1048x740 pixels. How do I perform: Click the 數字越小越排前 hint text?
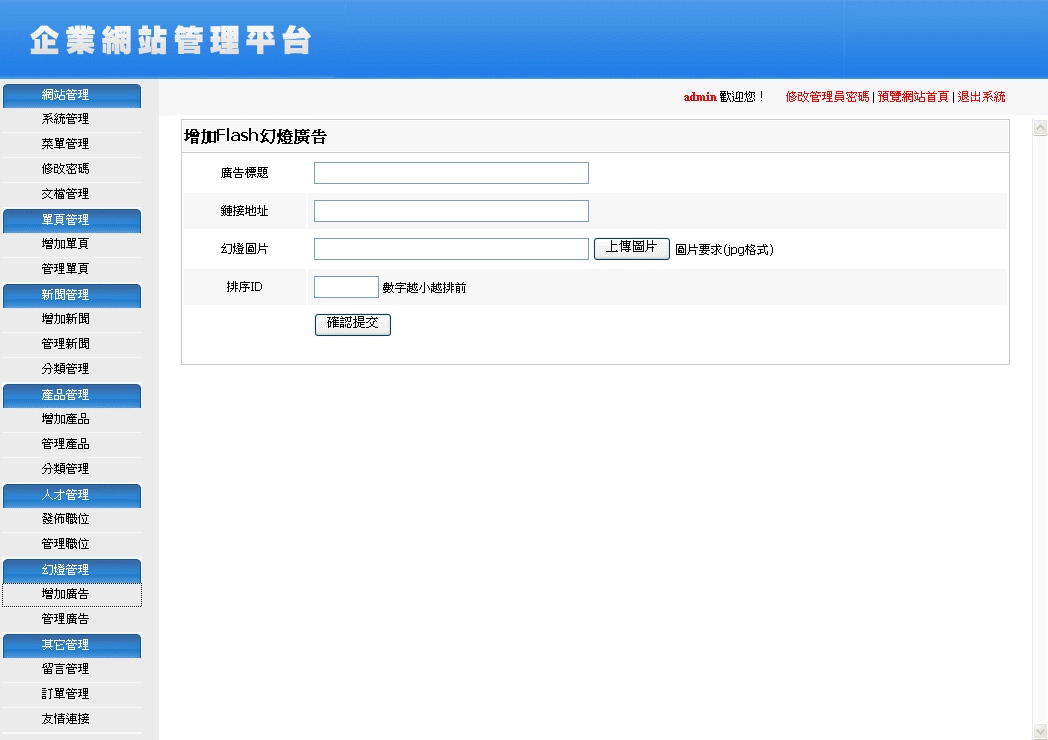tap(424, 288)
